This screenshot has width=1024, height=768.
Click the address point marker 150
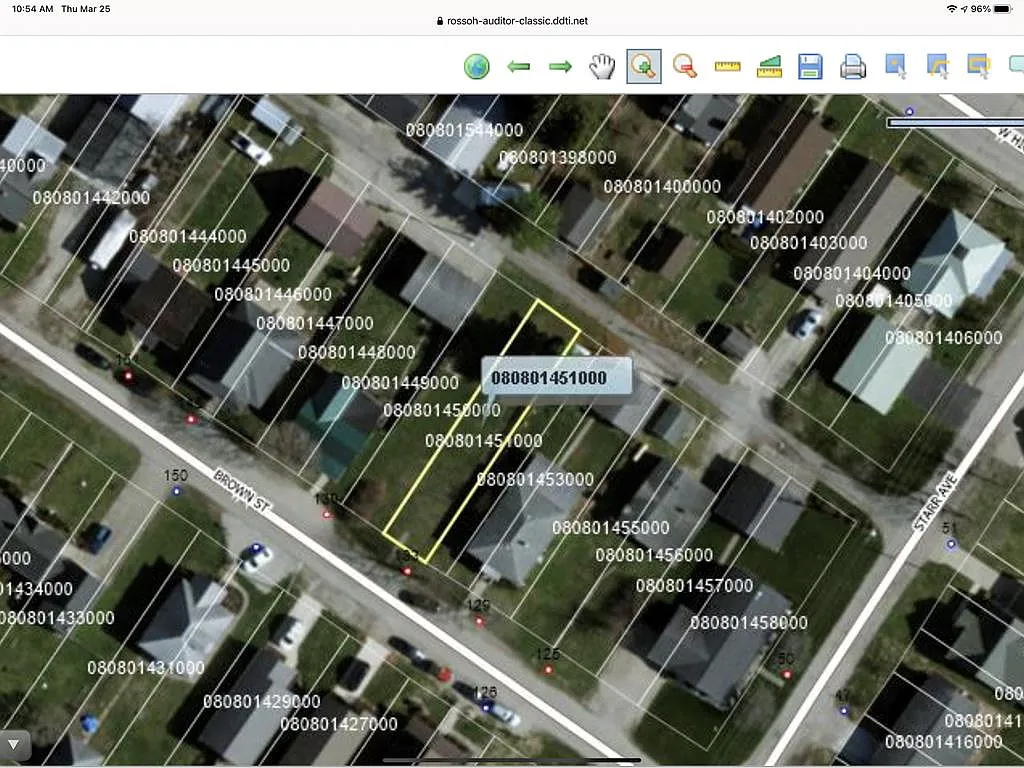pyautogui.click(x=177, y=491)
